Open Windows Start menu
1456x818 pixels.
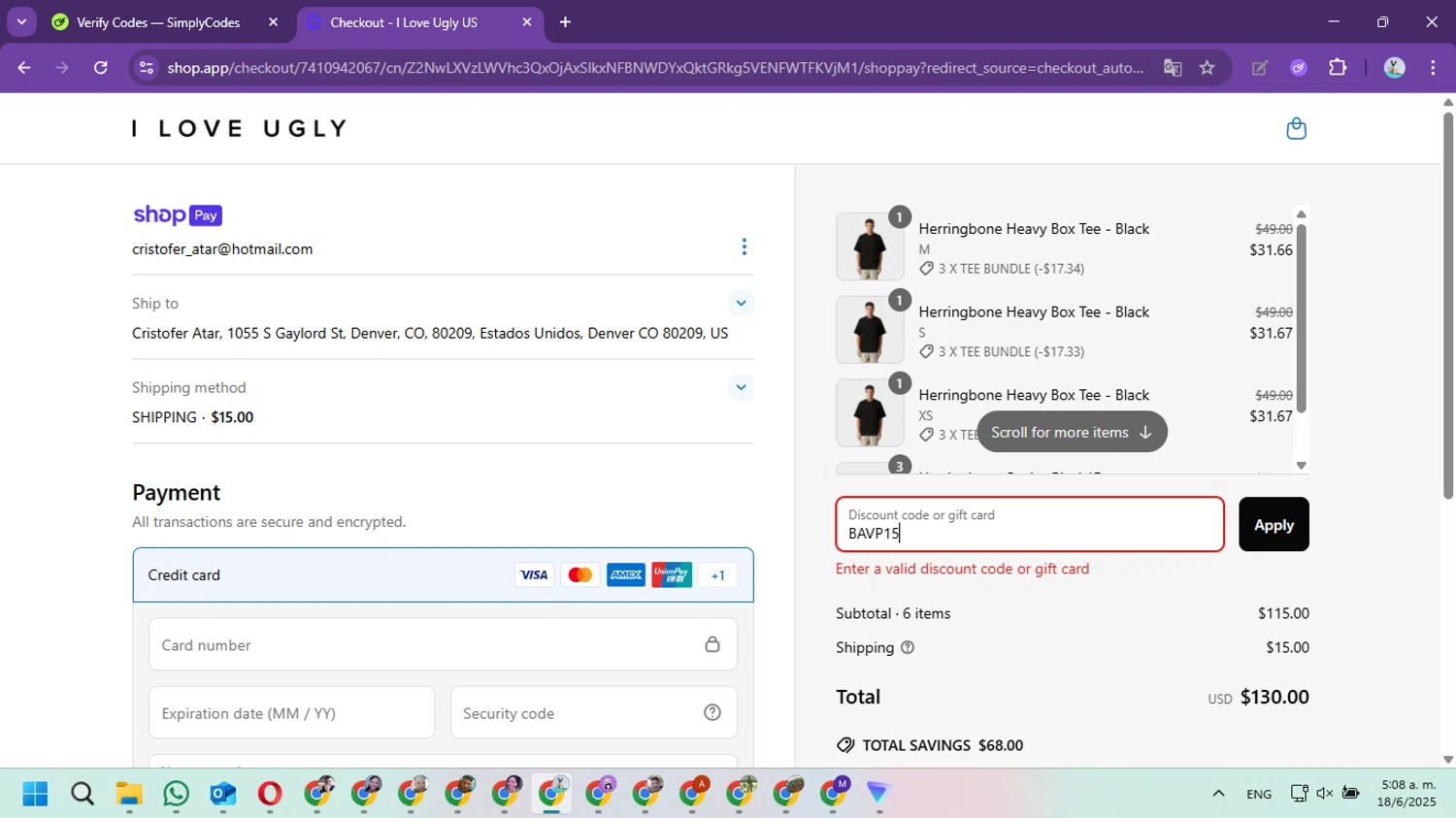[x=35, y=794]
